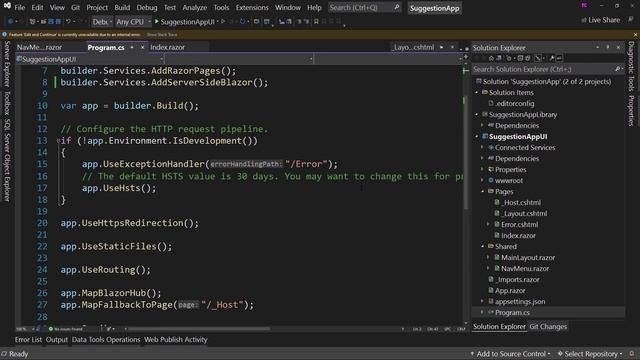Image resolution: width=640 pixels, height=360 pixels.
Task: Click the Search Solution Explorer field
Action: point(547,69)
